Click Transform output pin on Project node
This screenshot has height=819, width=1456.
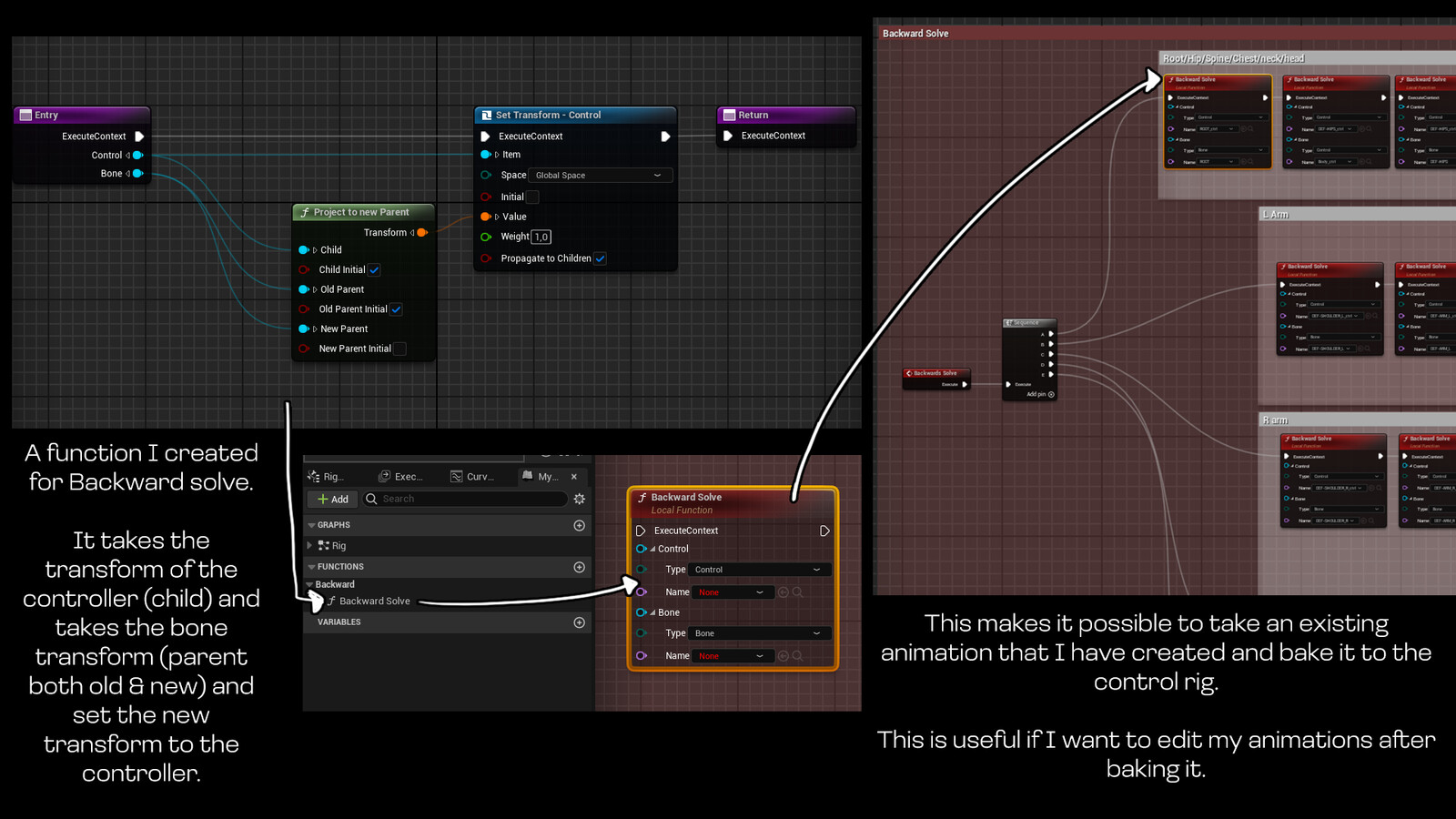pyautogui.click(x=422, y=233)
